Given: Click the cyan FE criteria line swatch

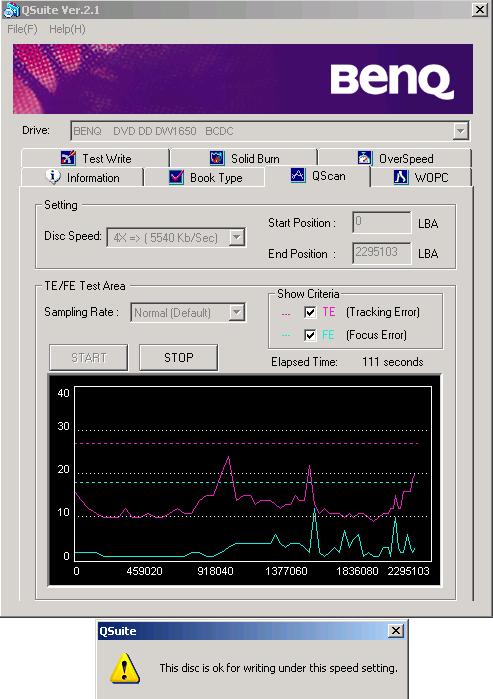Looking at the screenshot, I should [286, 336].
